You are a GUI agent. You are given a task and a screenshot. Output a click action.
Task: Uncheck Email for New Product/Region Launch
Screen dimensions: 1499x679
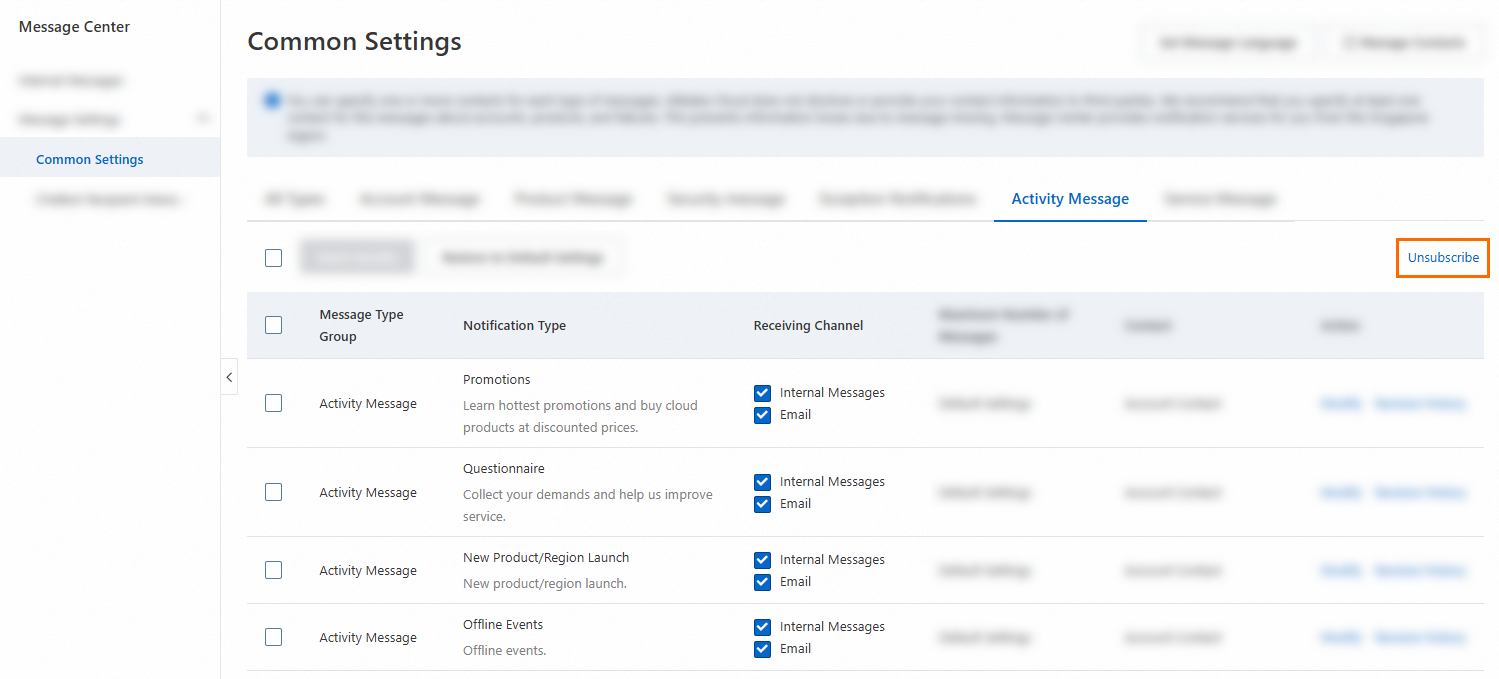tap(763, 582)
